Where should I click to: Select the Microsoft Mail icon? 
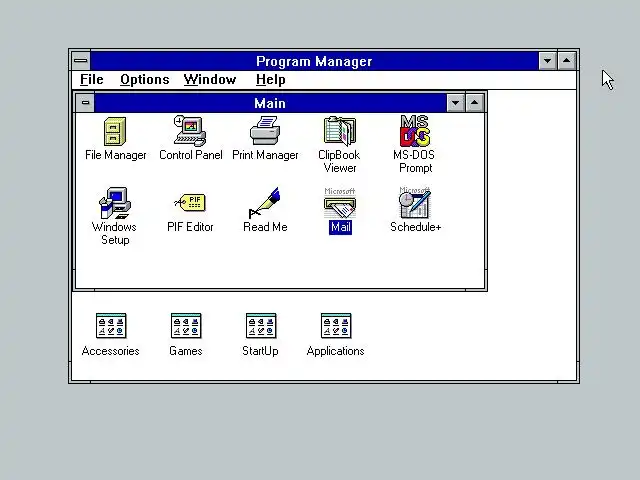pos(340,203)
